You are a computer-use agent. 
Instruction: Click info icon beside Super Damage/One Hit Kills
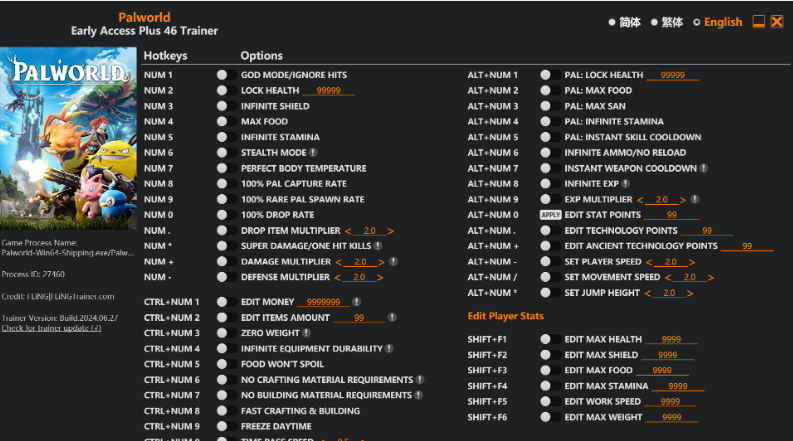[x=378, y=246]
